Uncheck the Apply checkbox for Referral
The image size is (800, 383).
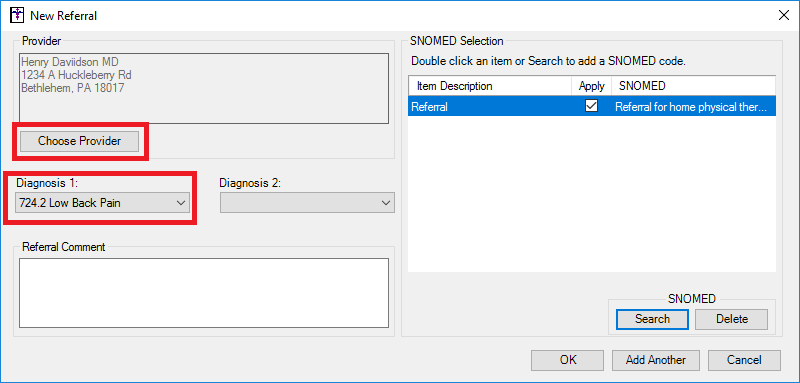coord(591,106)
